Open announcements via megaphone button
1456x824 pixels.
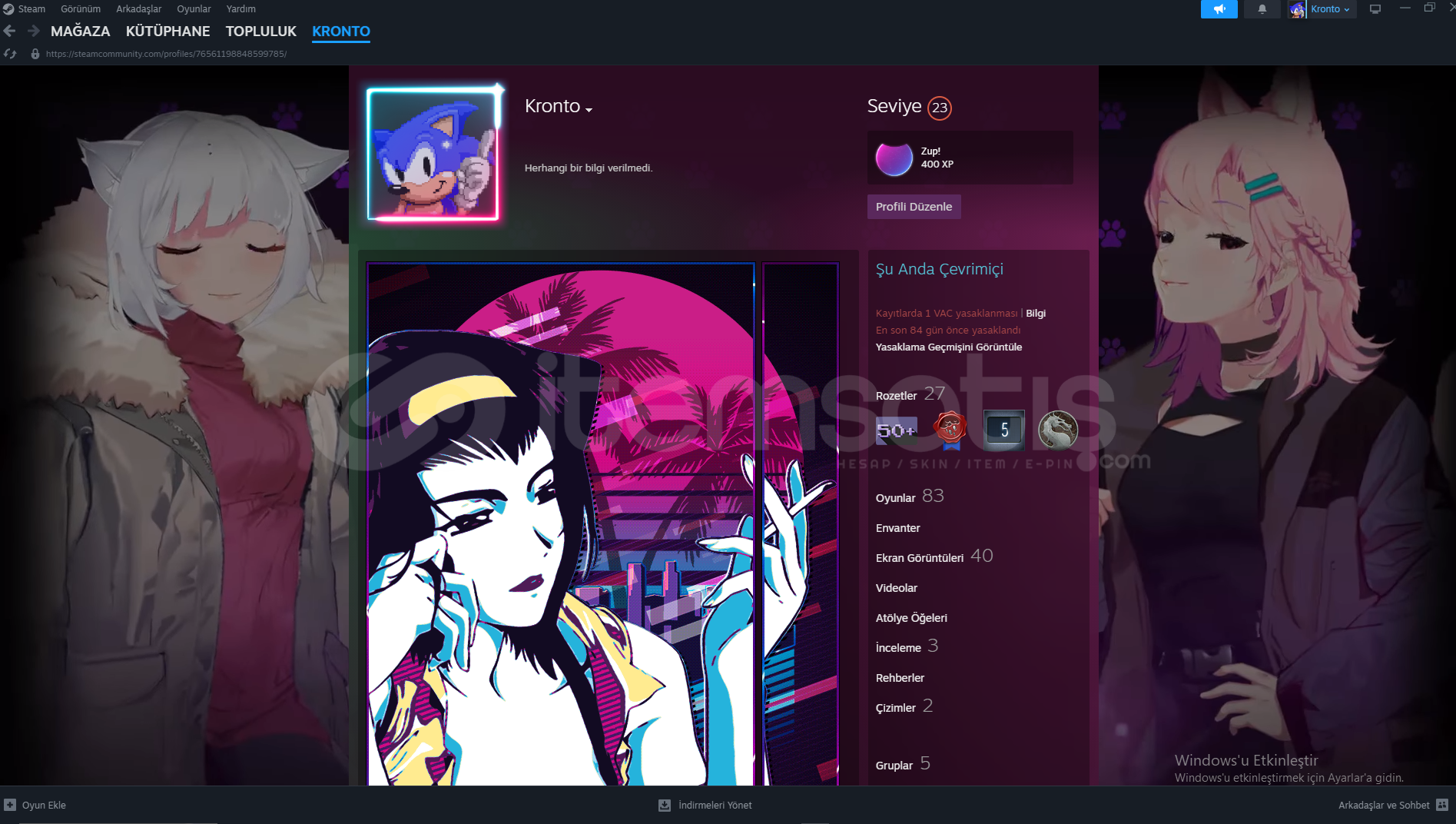[1219, 9]
